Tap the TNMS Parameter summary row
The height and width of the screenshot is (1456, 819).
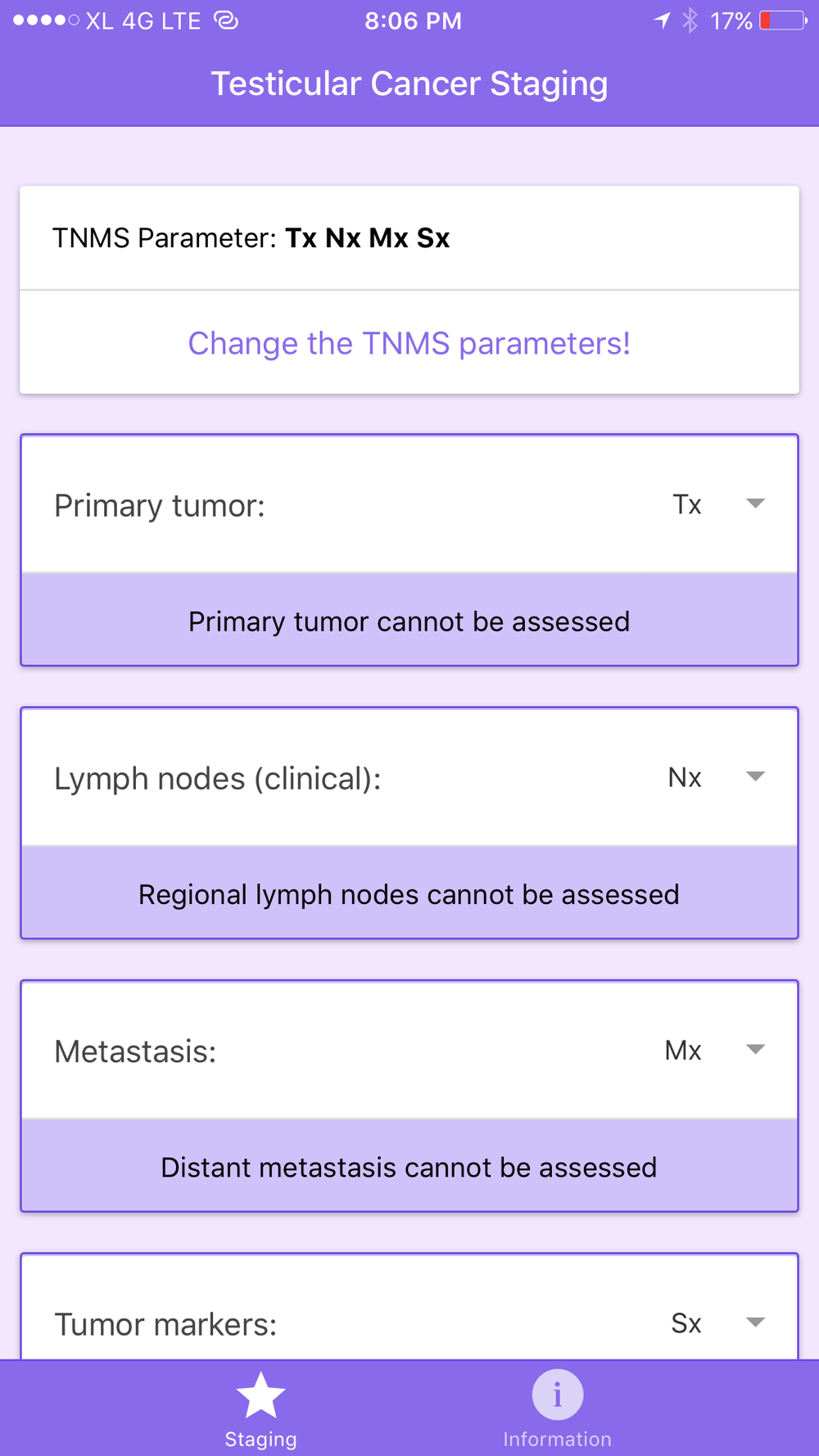pos(409,238)
